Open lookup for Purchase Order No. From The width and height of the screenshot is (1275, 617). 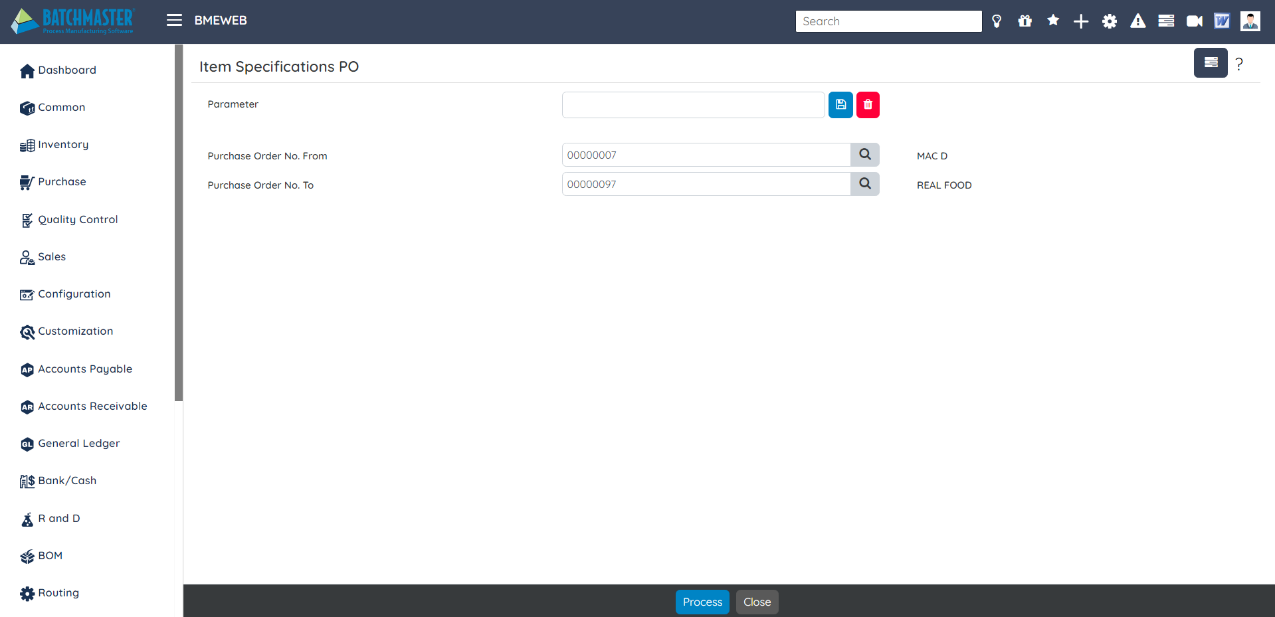(x=865, y=155)
